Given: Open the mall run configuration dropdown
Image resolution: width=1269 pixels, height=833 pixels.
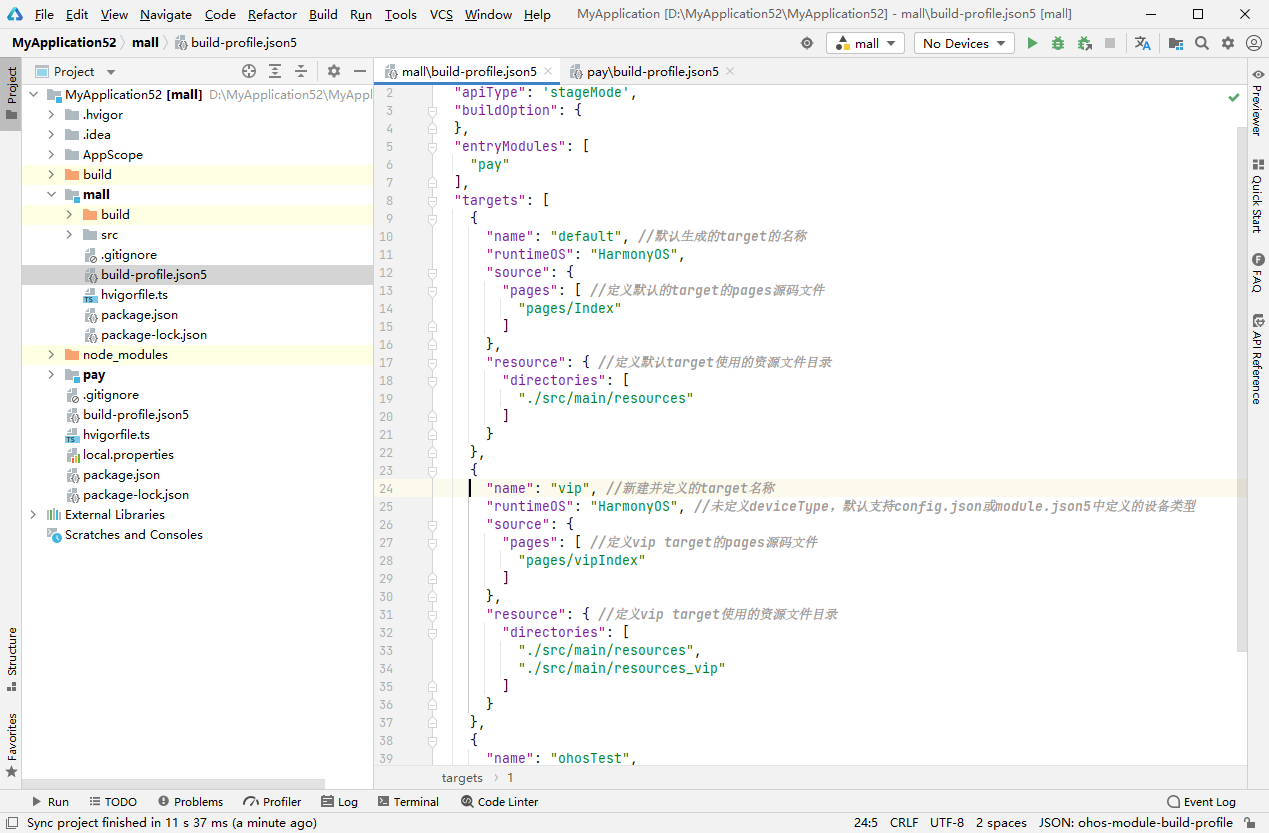Looking at the screenshot, I should tap(865, 43).
